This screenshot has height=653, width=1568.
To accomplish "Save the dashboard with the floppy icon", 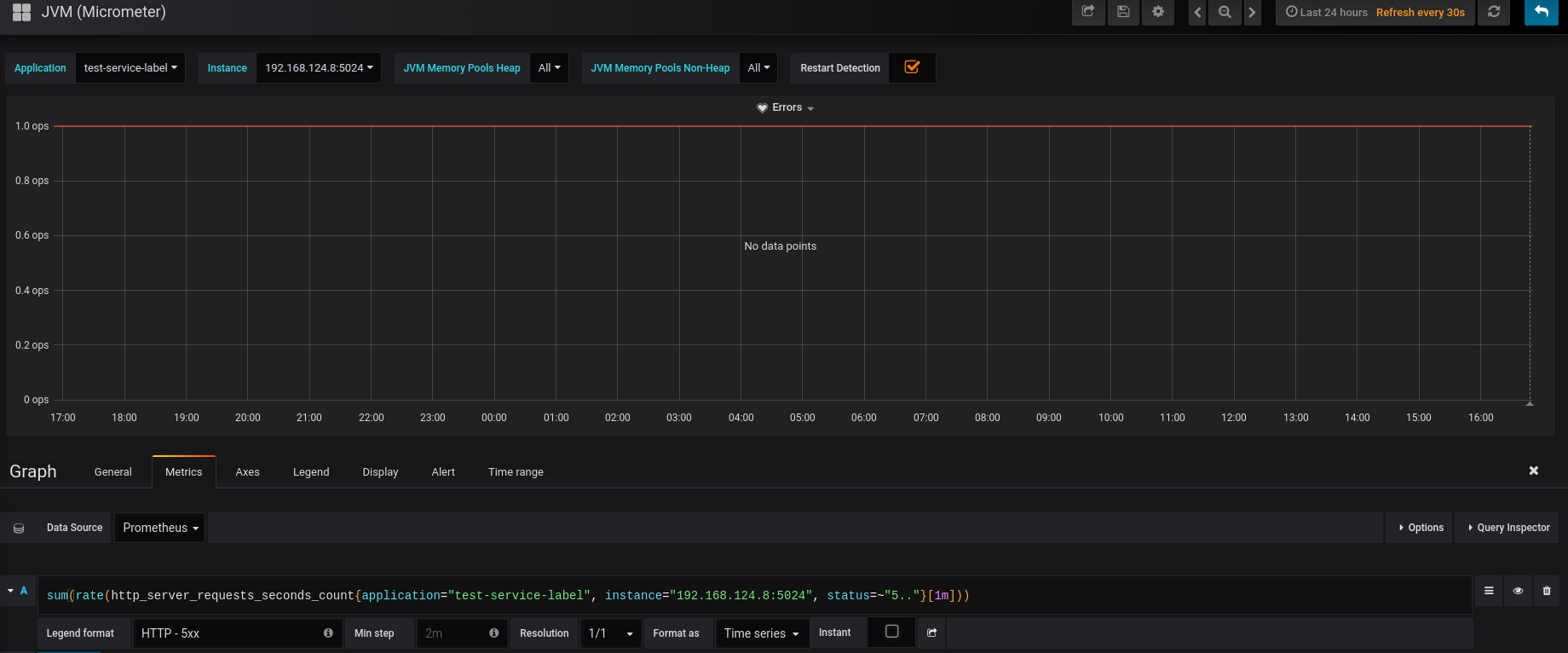I will (x=1123, y=12).
